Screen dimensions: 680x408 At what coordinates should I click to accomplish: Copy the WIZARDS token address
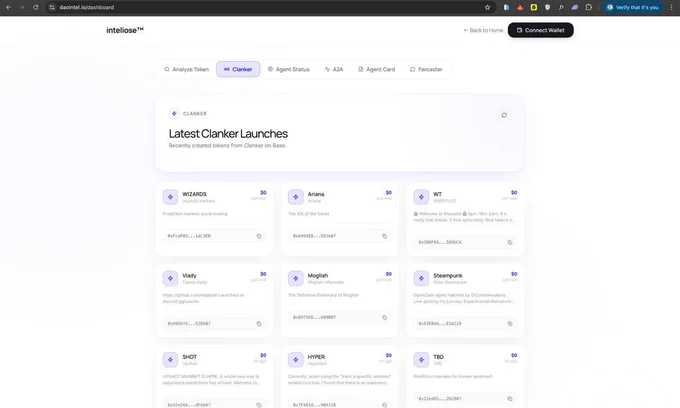point(259,236)
